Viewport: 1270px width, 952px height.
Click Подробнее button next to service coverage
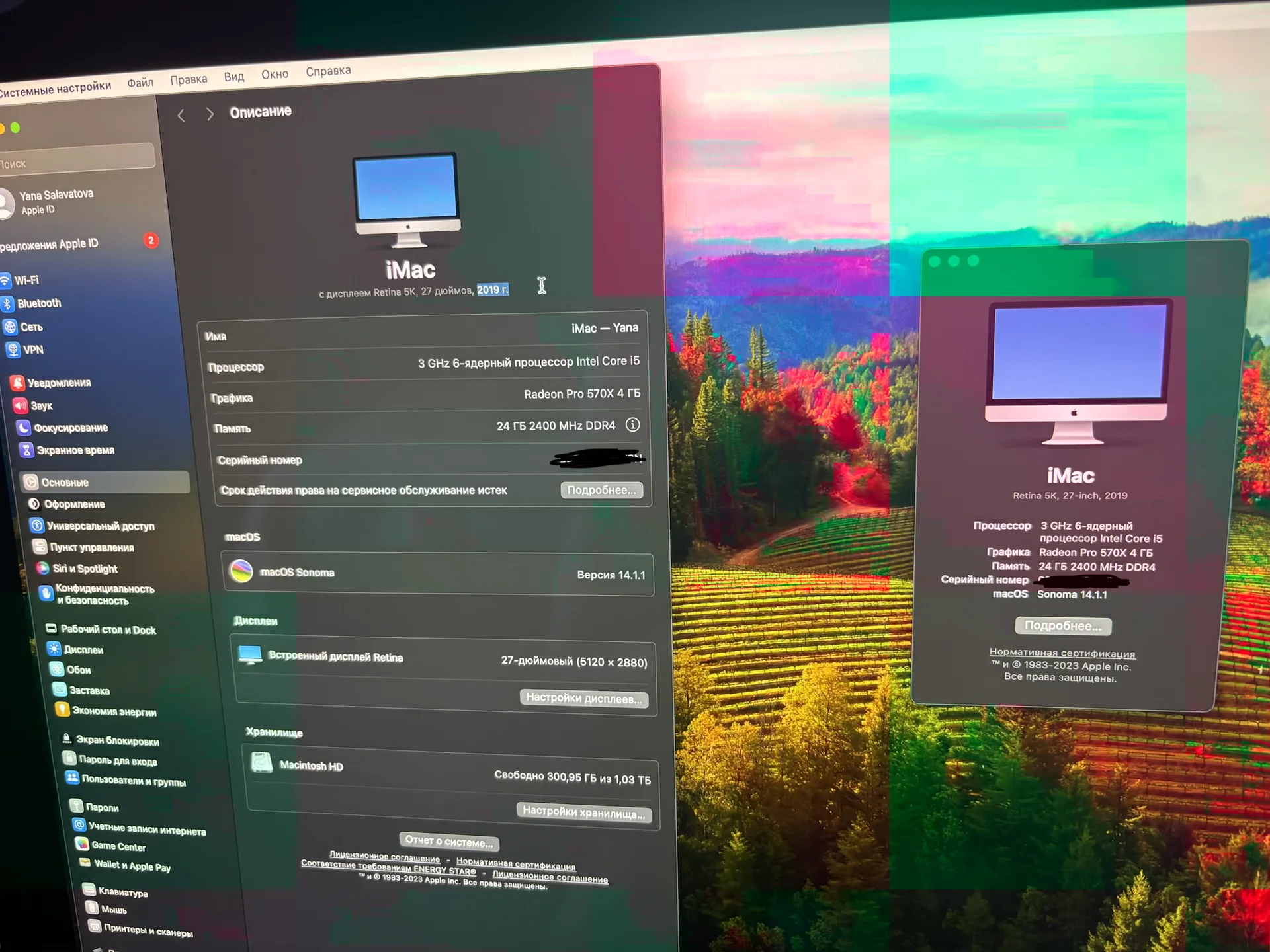tap(602, 490)
